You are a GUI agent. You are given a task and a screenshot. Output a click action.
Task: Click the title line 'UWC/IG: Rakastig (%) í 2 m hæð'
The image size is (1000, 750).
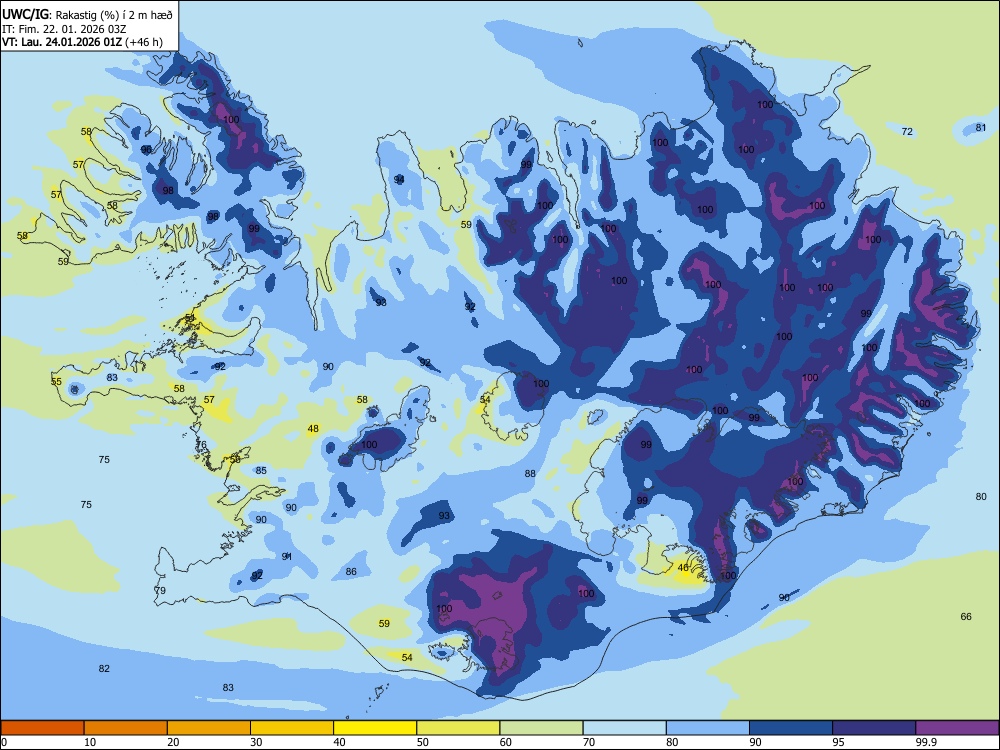point(87,14)
